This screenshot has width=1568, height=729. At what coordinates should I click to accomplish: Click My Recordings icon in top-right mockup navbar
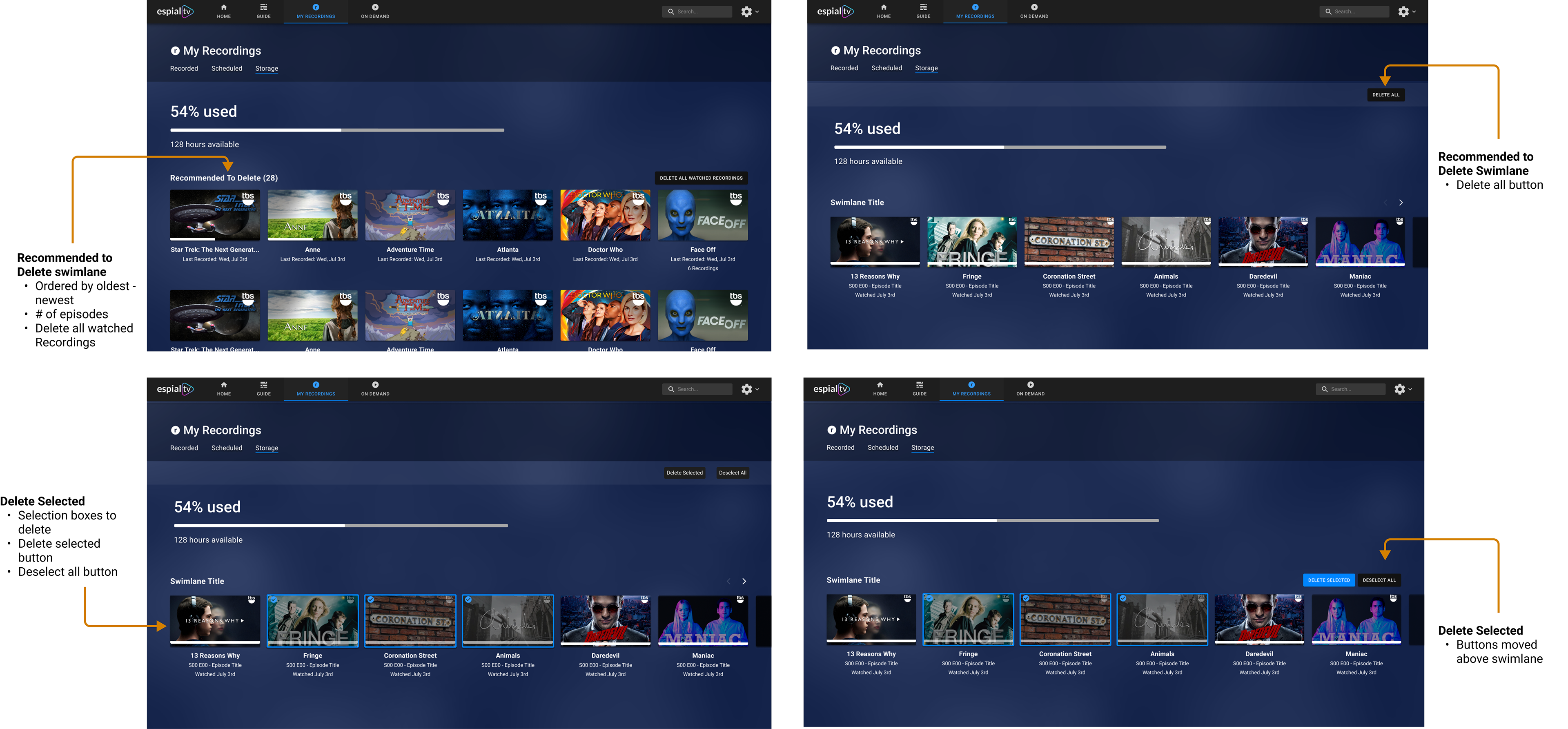975,7
